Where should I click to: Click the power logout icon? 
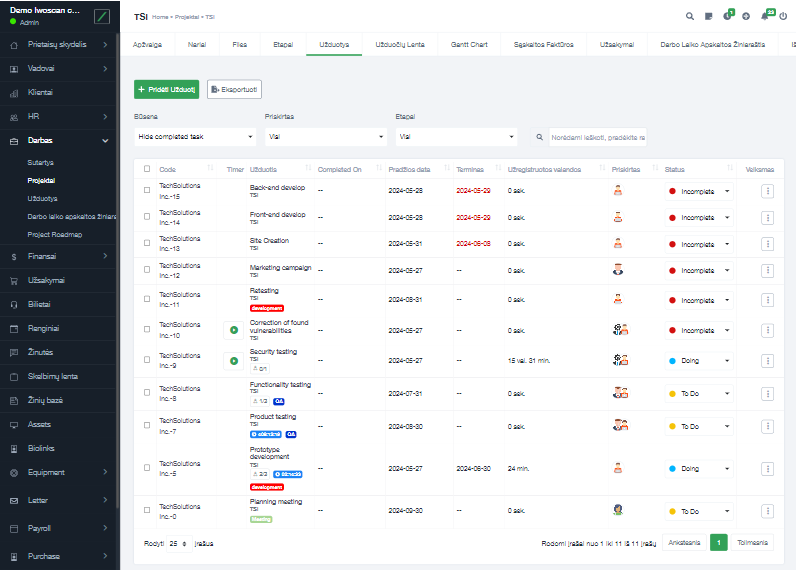tap(784, 16)
